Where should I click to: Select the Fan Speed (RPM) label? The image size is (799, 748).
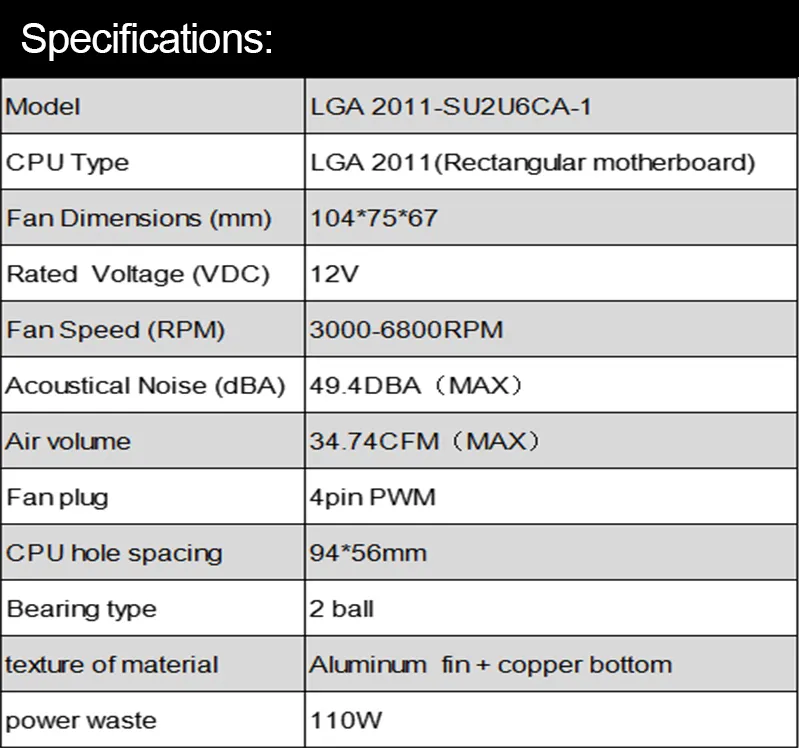[116, 330]
